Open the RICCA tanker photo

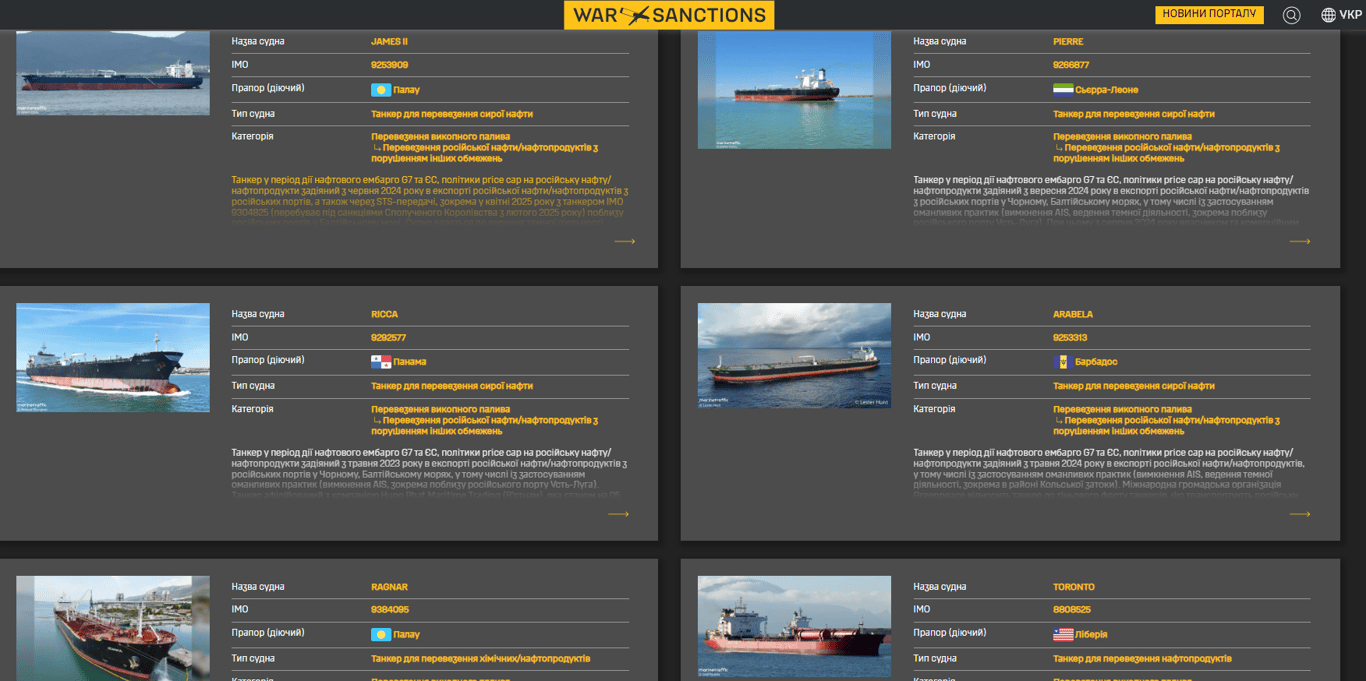tap(113, 357)
